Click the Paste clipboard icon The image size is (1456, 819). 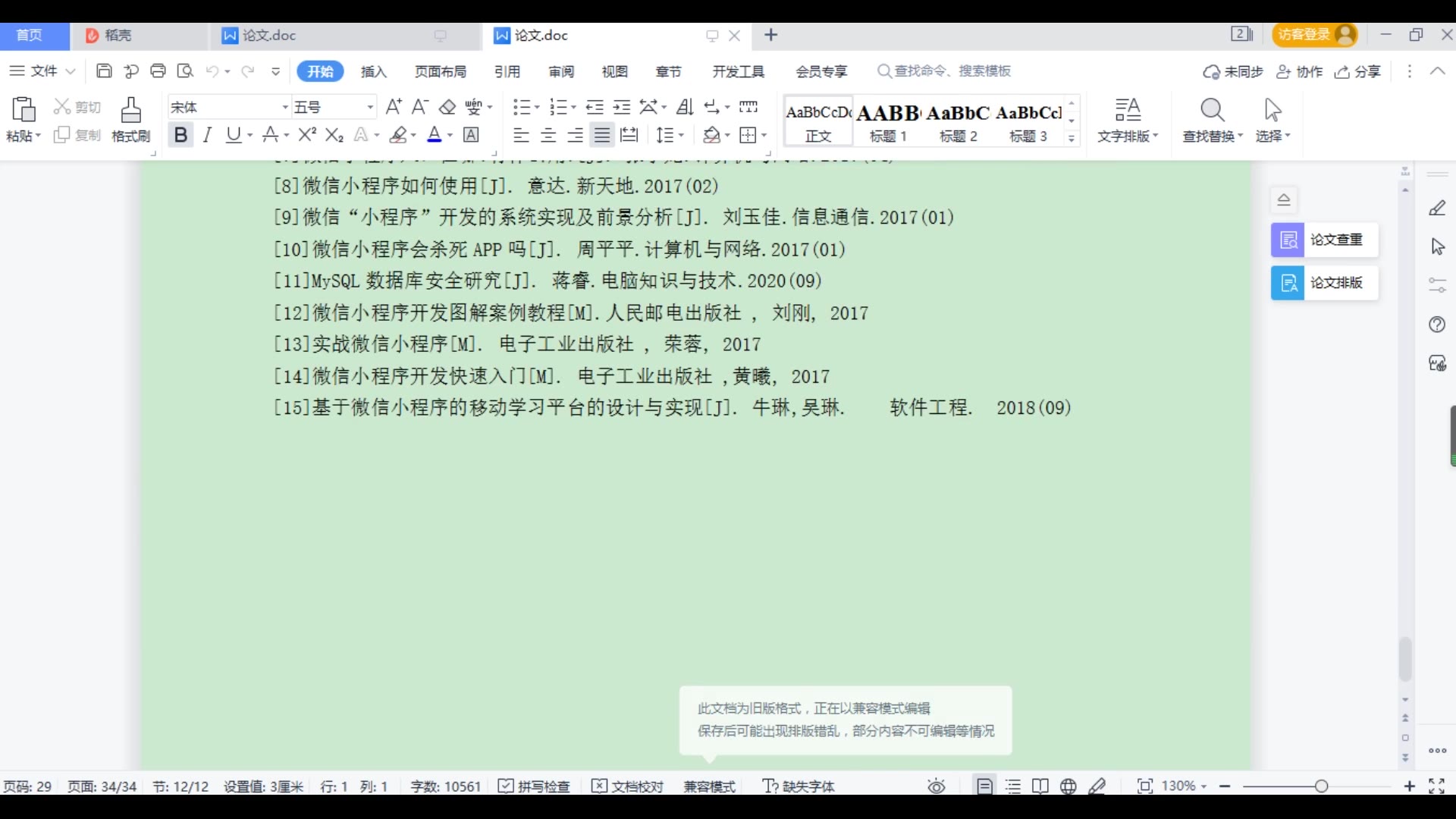[x=24, y=110]
